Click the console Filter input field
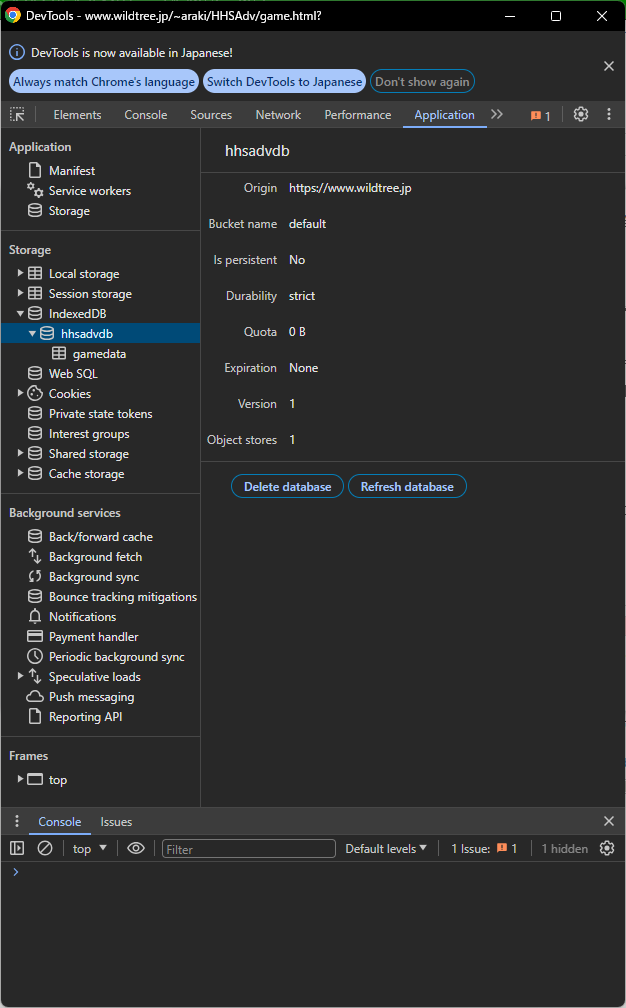626x1008 pixels. point(248,849)
